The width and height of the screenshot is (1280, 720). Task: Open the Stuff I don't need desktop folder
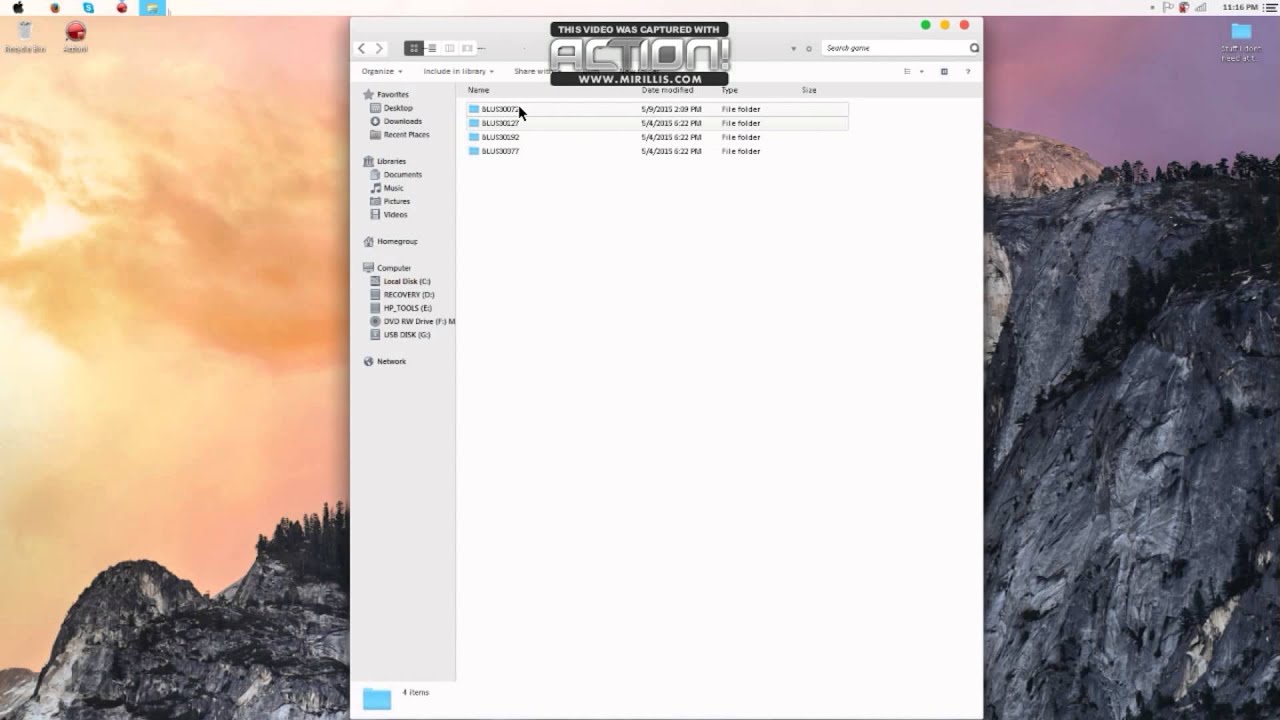tap(1241, 41)
